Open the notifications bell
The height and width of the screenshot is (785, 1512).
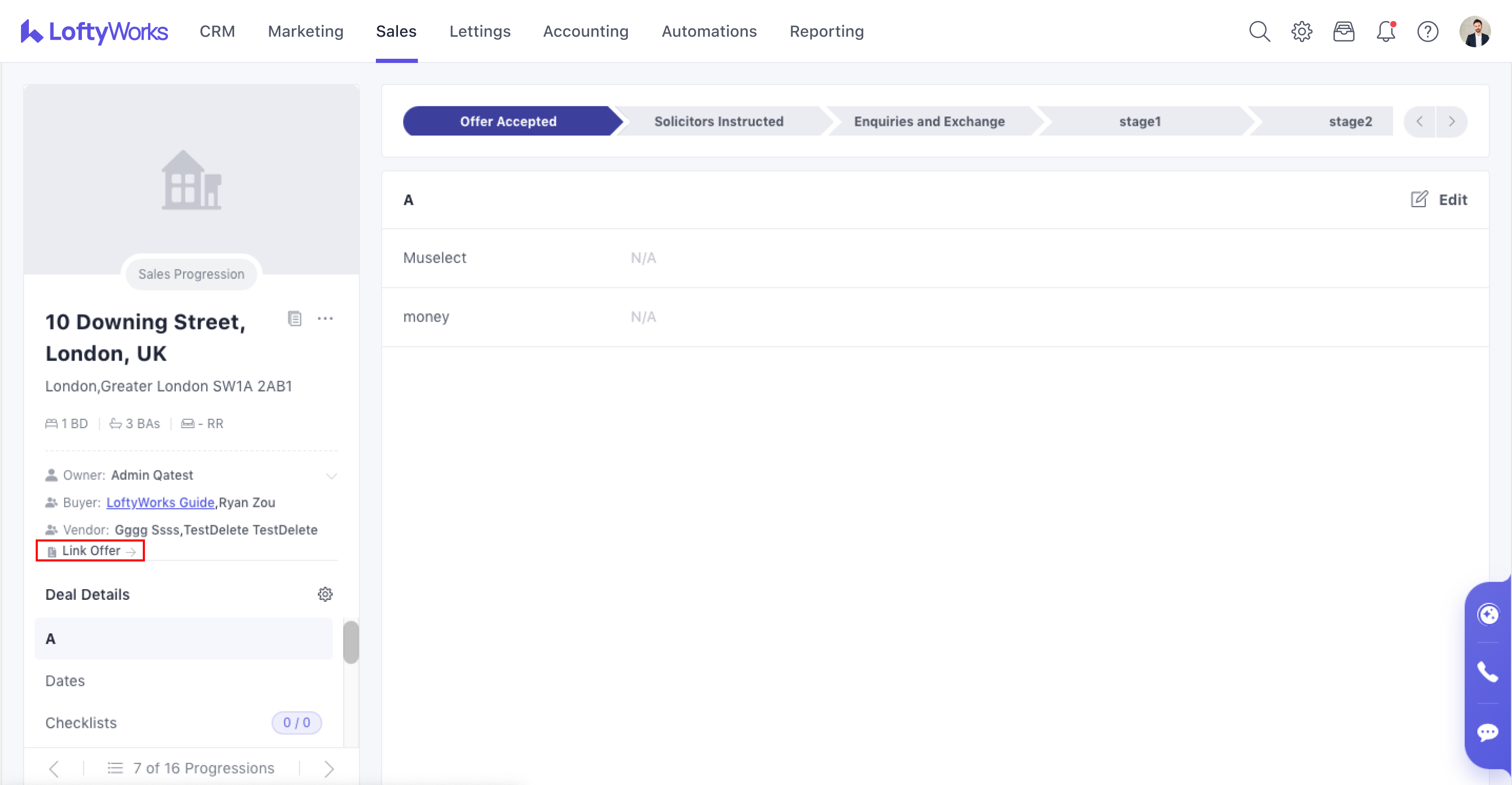1385,31
